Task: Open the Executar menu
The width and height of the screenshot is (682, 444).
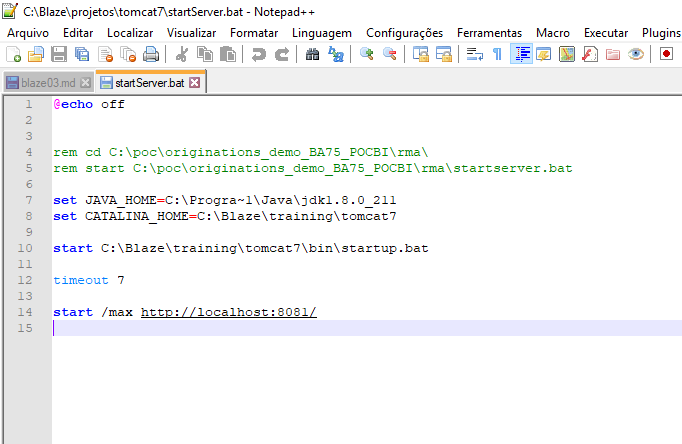Action: point(606,33)
